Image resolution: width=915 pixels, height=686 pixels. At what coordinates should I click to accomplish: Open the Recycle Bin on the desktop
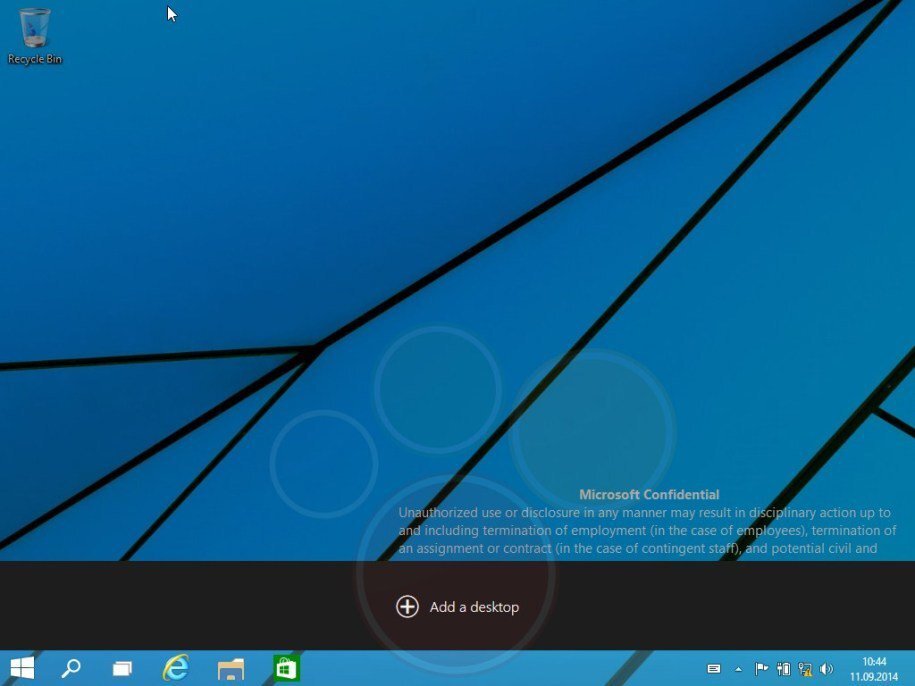(35, 30)
